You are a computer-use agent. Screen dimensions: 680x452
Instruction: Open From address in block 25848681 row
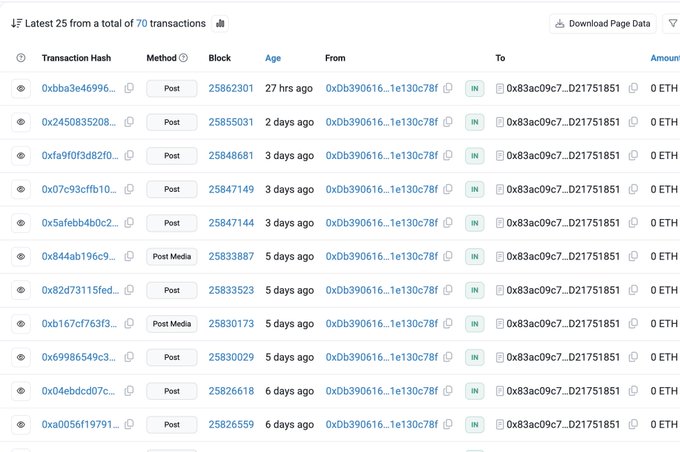[382, 156]
